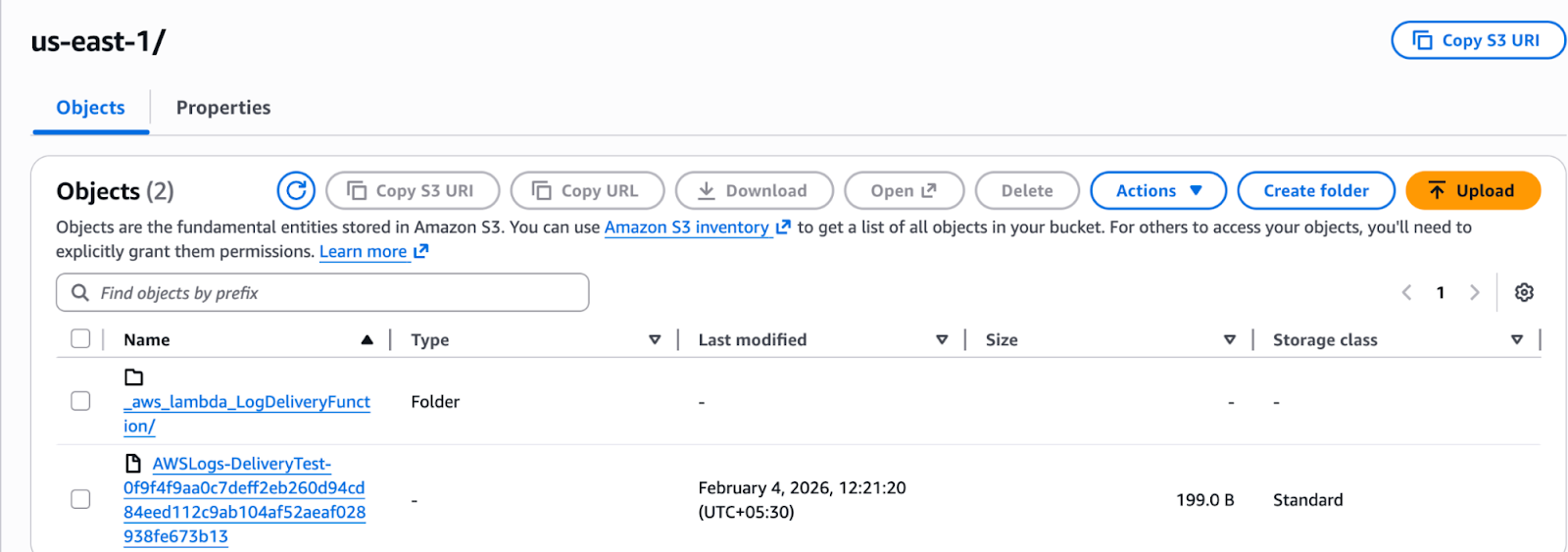Viewport: 1568px width, 552px height.
Task: Click the Download button
Action: [754, 190]
